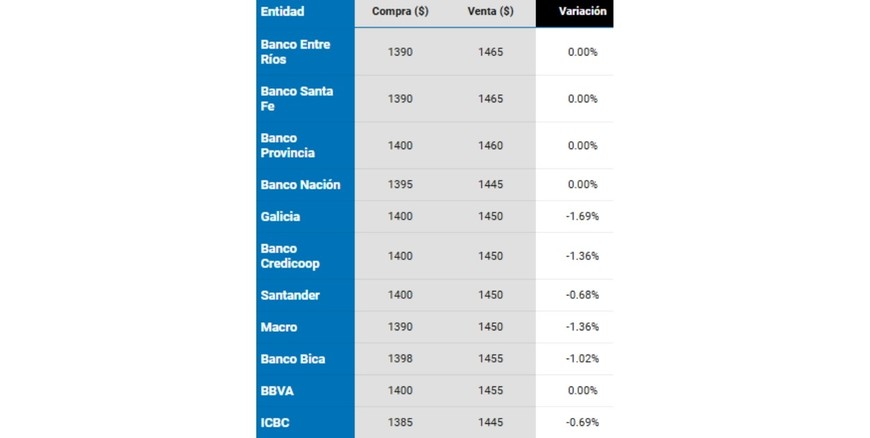Click the ICBC entity name
870x438 pixels.
click(275, 423)
